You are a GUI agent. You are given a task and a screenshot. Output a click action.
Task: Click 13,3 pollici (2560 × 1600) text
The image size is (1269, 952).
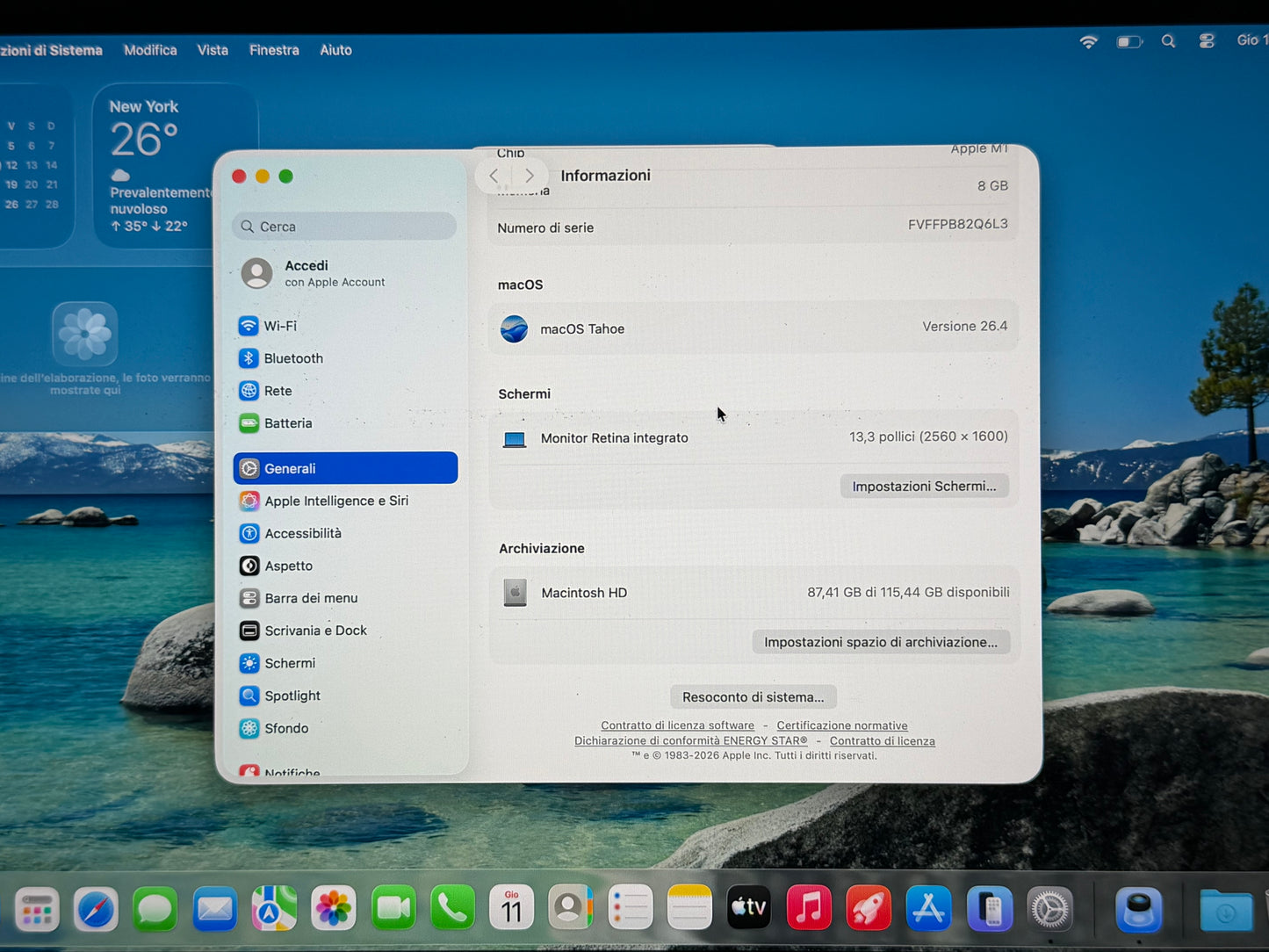coord(928,436)
